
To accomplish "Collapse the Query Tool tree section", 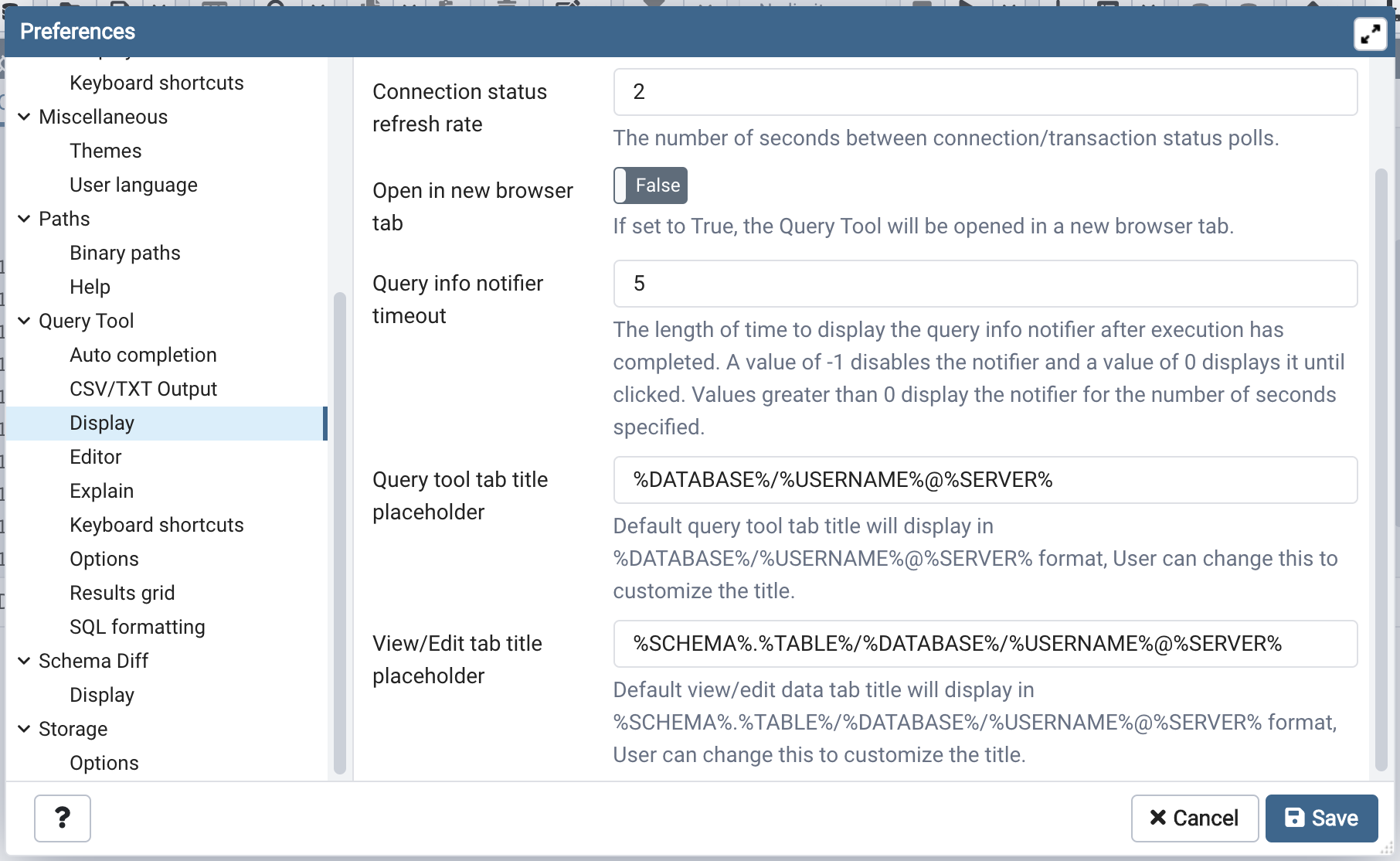I will click(x=24, y=321).
